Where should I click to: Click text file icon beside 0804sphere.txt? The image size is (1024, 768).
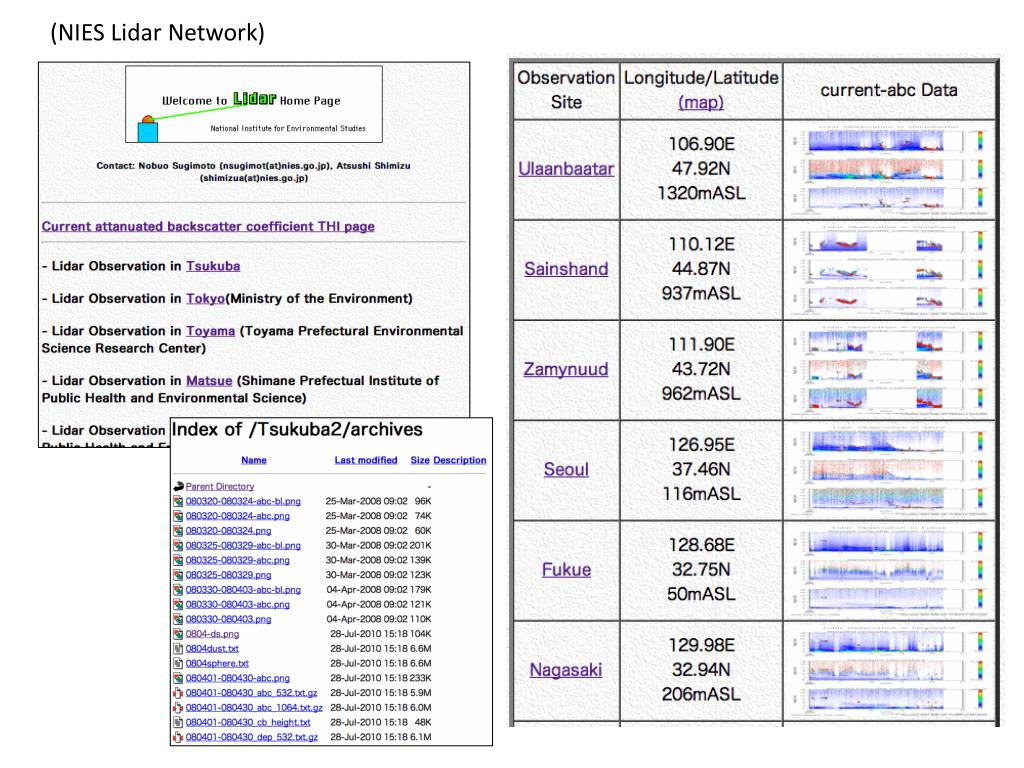(x=178, y=663)
